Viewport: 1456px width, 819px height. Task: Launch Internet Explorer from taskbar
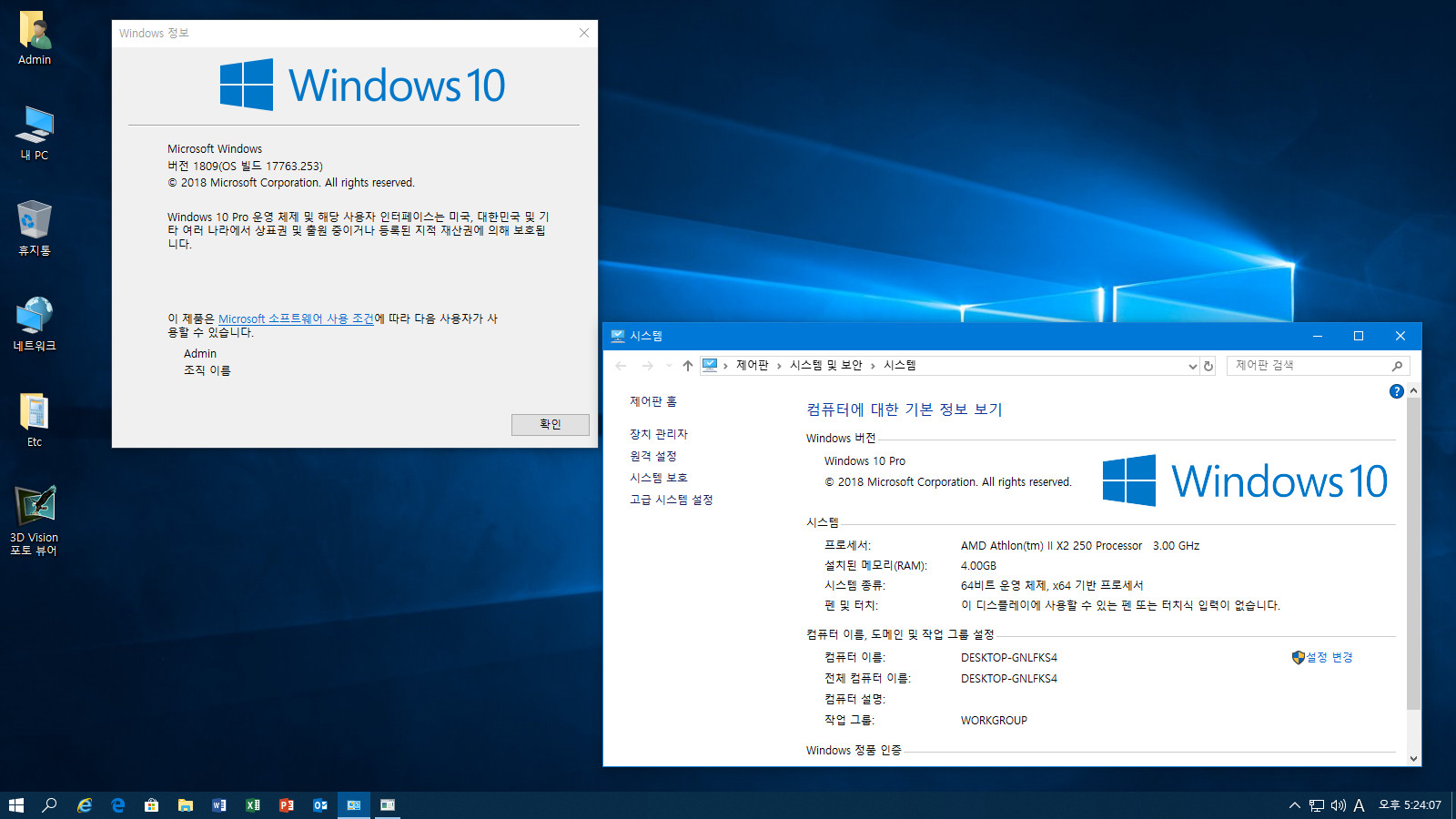coord(85,805)
